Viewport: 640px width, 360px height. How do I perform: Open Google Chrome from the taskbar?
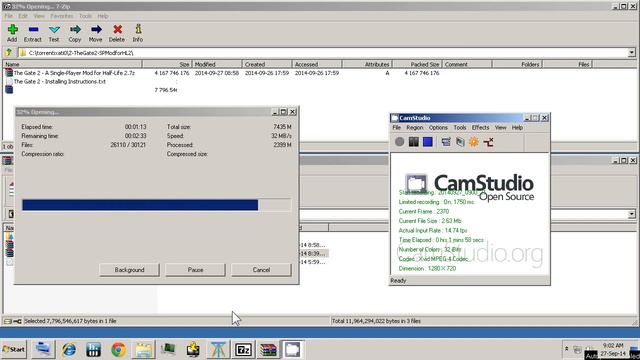tap(118, 350)
